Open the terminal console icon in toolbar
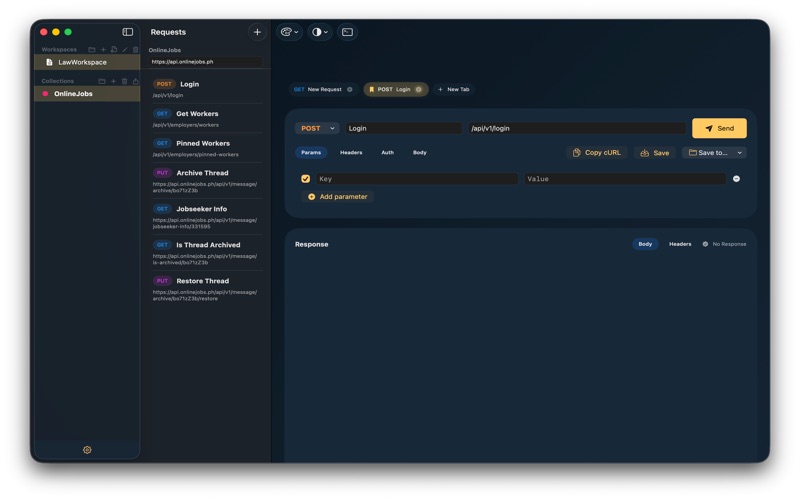Image resolution: width=800 pixels, height=500 pixels. pyautogui.click(x=347, y=32)
